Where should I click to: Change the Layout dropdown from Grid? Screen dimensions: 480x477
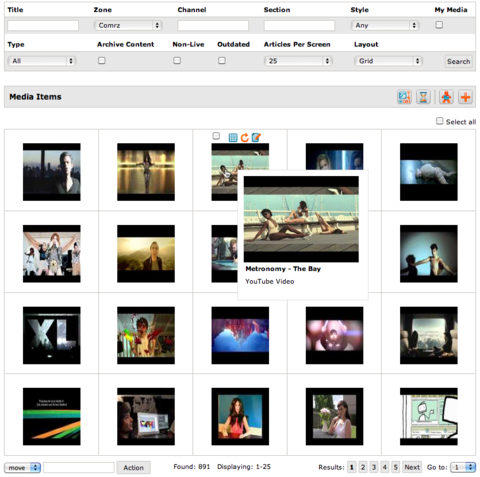388,61
